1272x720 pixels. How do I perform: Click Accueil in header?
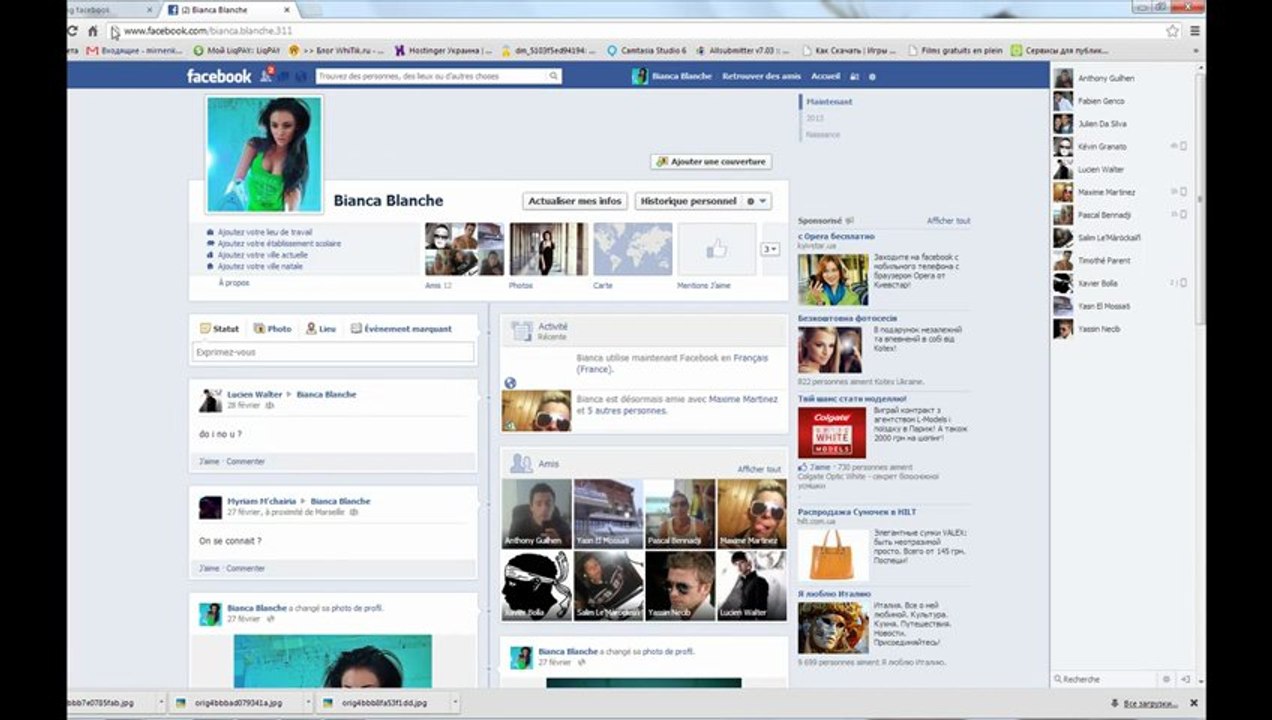(826, 76)
